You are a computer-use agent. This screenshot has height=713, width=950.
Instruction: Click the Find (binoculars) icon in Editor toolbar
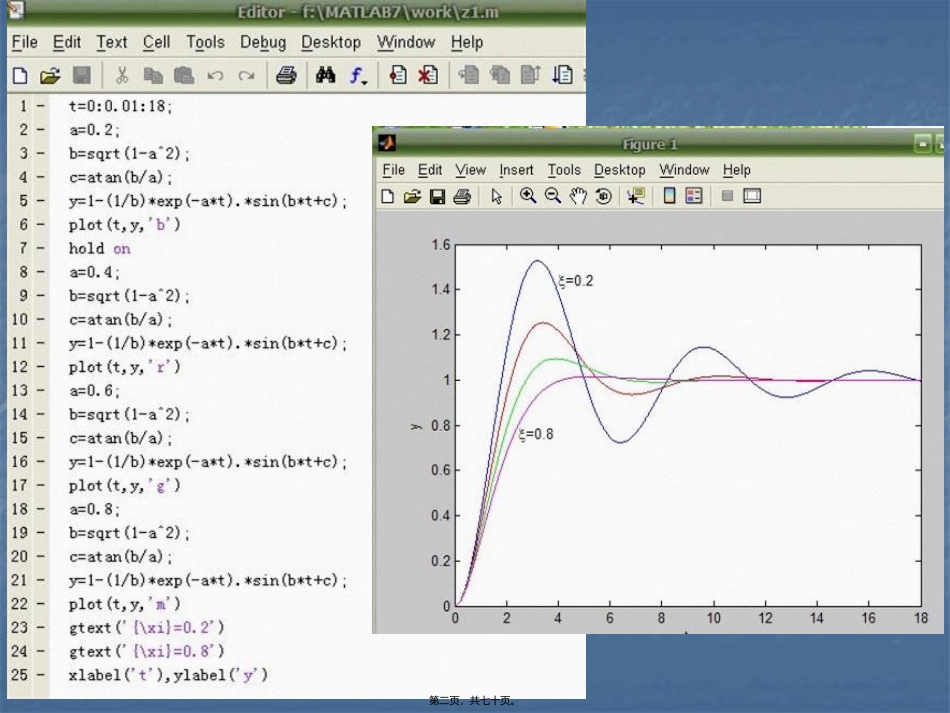click(325, 76)
